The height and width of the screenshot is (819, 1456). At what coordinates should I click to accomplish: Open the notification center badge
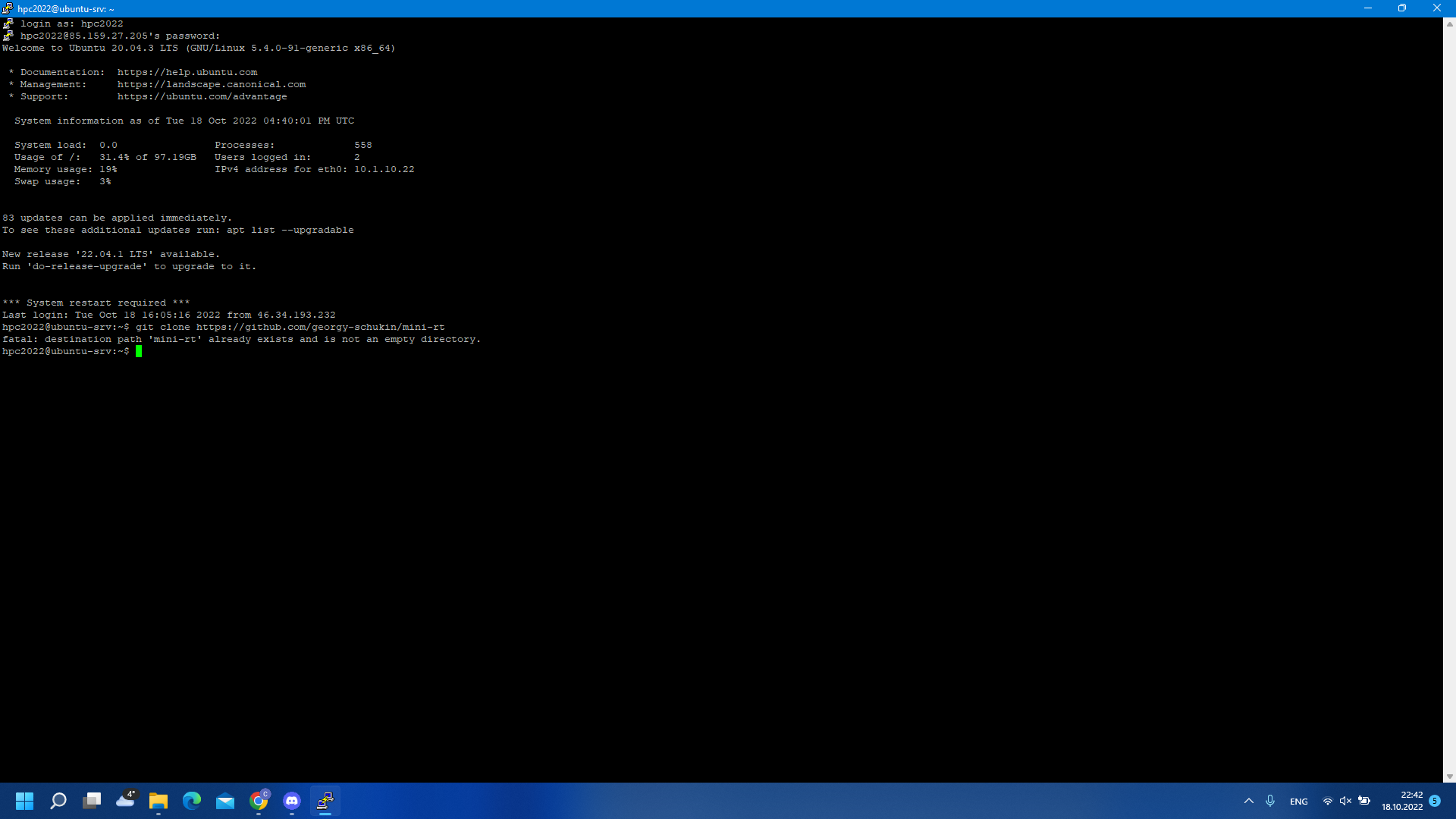1435,801
